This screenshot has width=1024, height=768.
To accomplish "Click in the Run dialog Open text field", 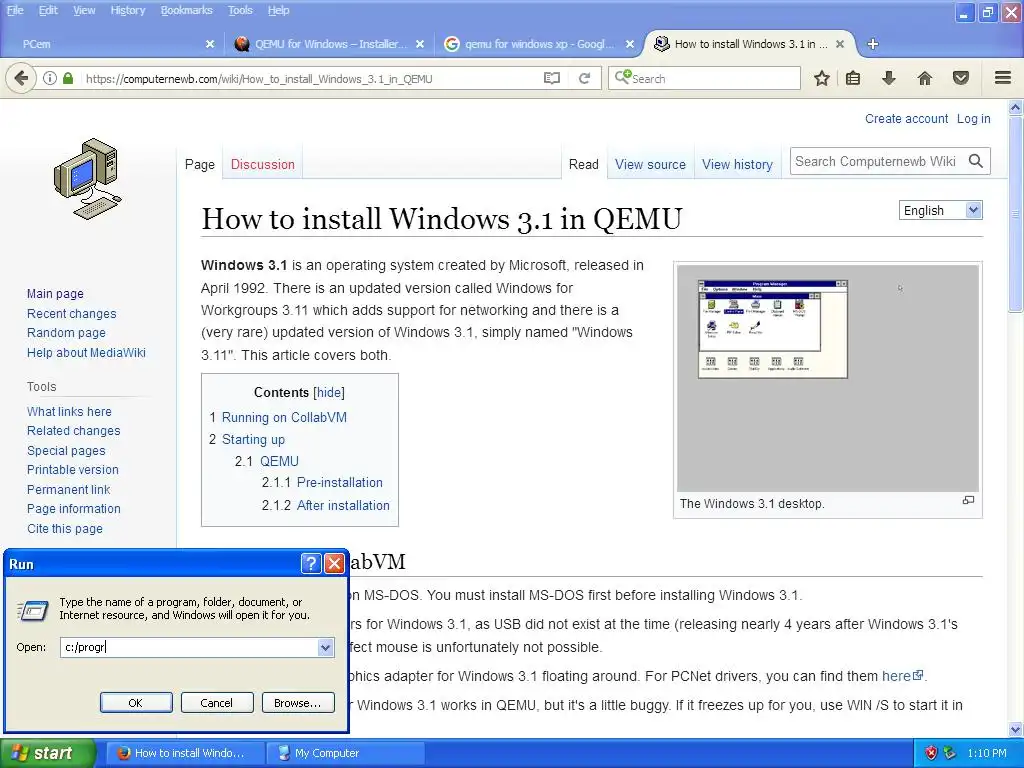I will click(x=189, y=647).
